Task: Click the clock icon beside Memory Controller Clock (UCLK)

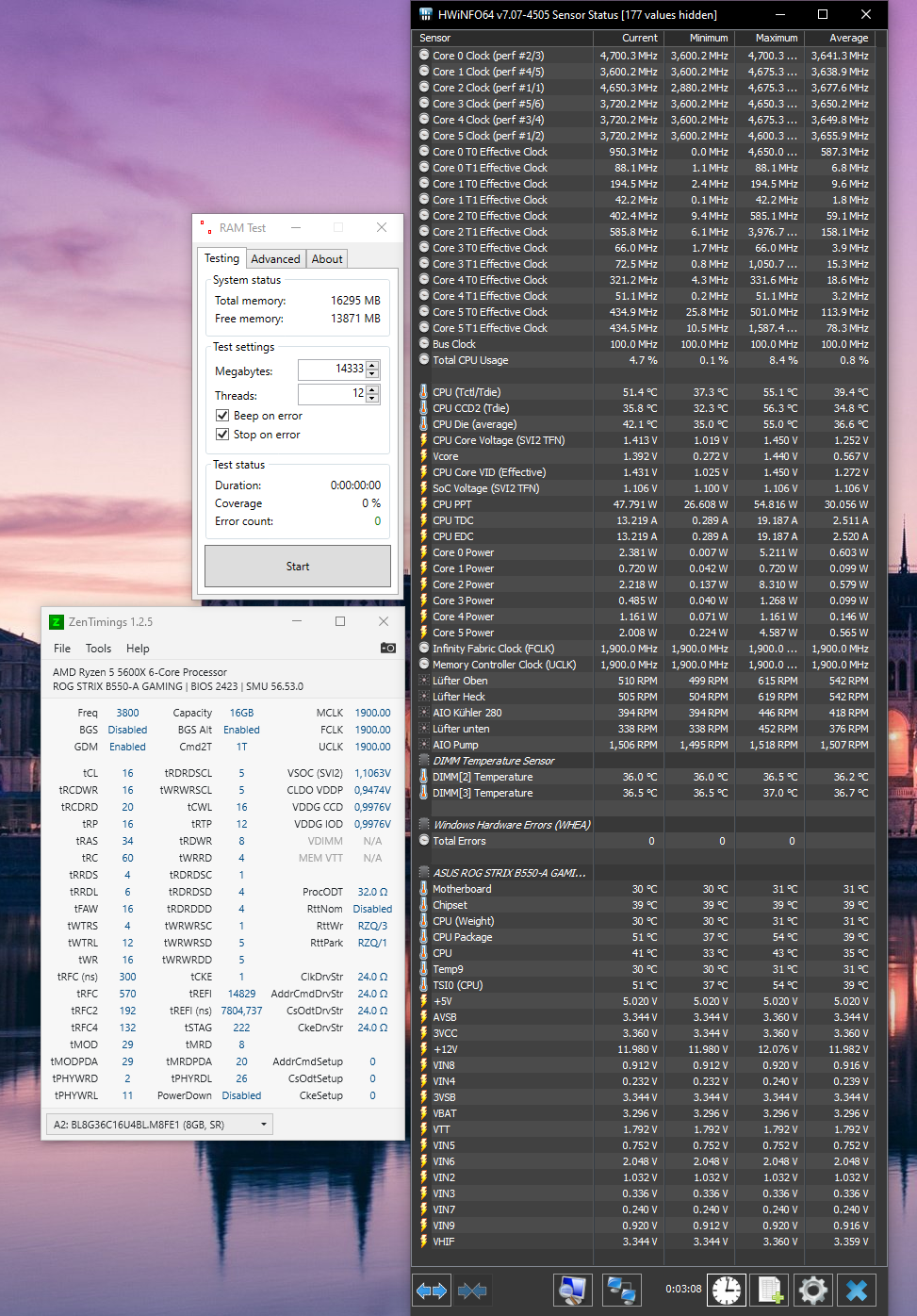Action: pos(424,665)
